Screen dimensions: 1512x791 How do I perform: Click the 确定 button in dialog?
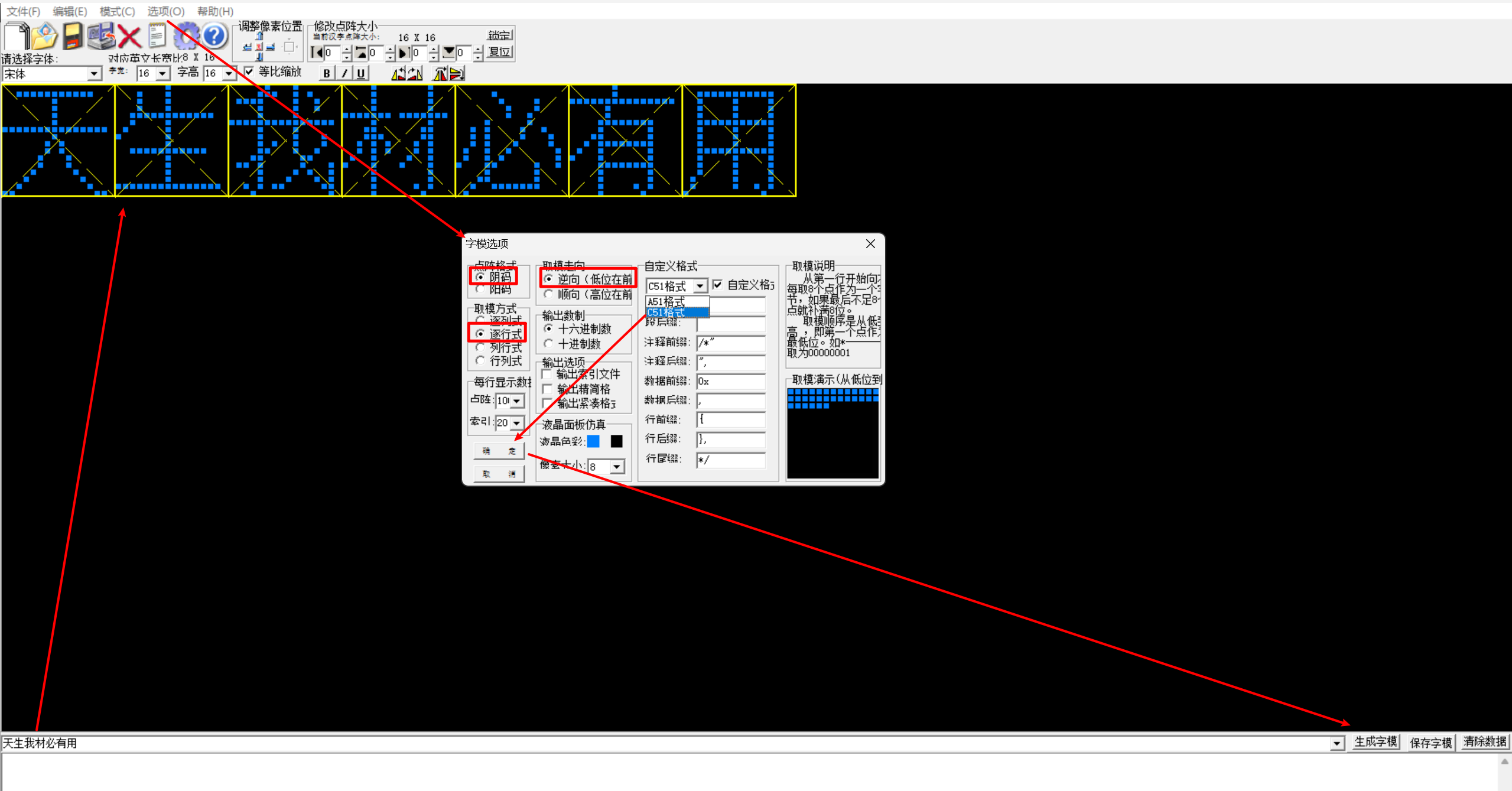pos(499,451)
